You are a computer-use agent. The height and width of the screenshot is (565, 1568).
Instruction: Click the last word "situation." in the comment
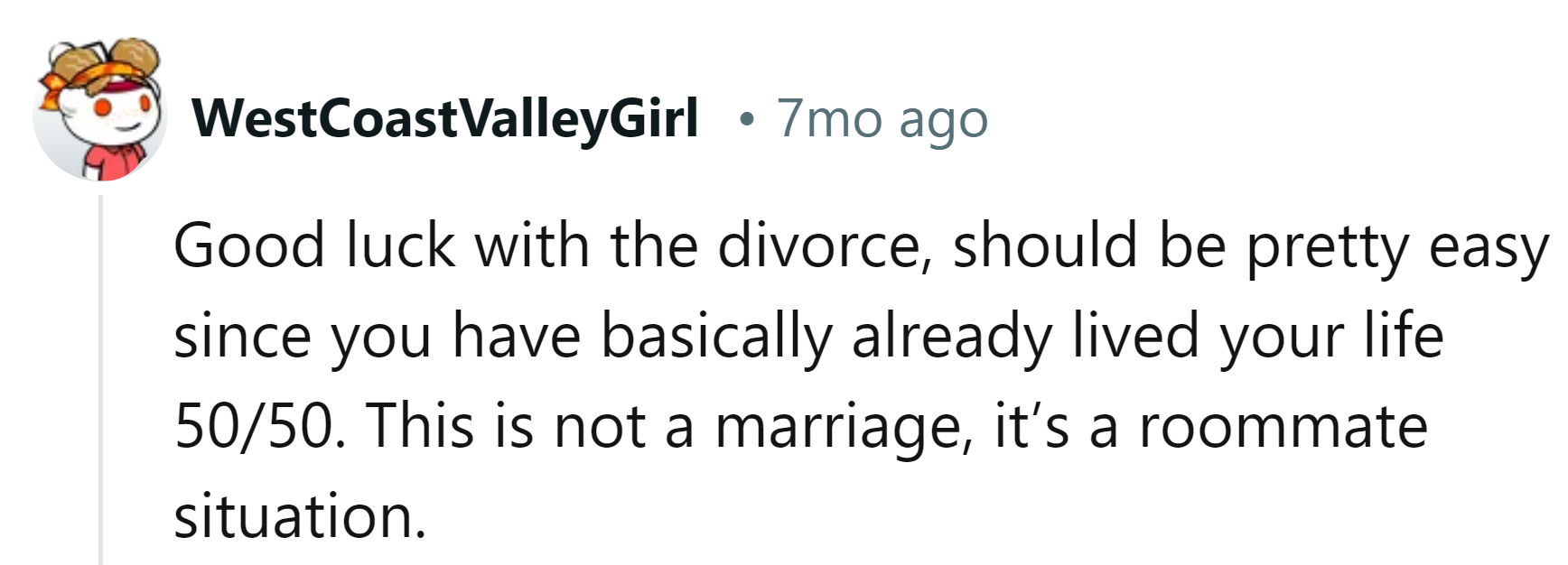299,515
